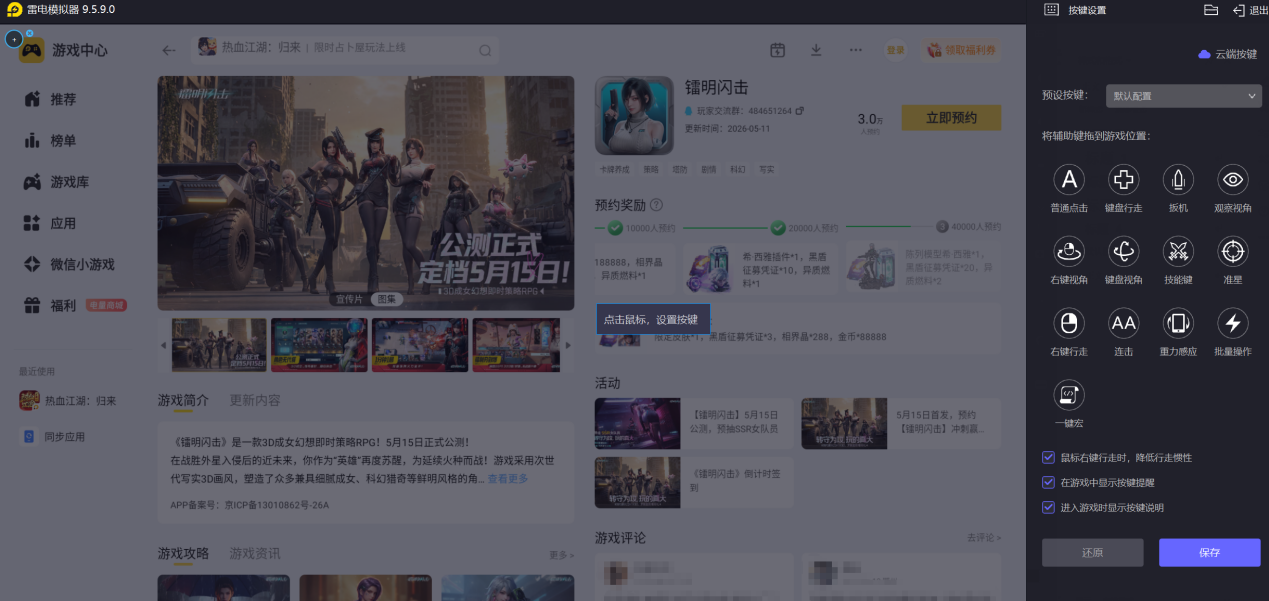
Task: Select the 一键宏 macro icon
Action: point(1069,394)
